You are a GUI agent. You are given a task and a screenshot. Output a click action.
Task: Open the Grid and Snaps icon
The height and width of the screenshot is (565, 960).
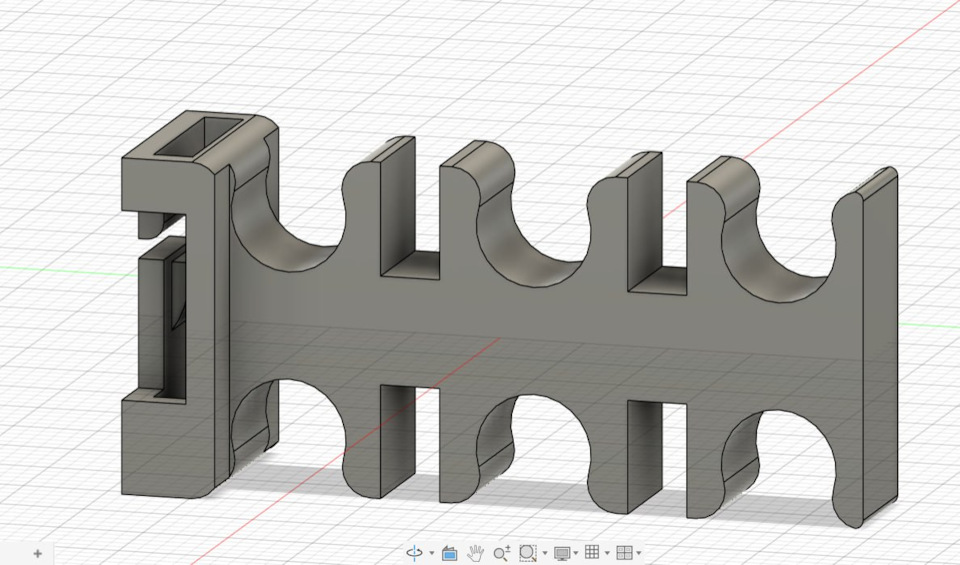pyautogui.click(x=592, y=552)
